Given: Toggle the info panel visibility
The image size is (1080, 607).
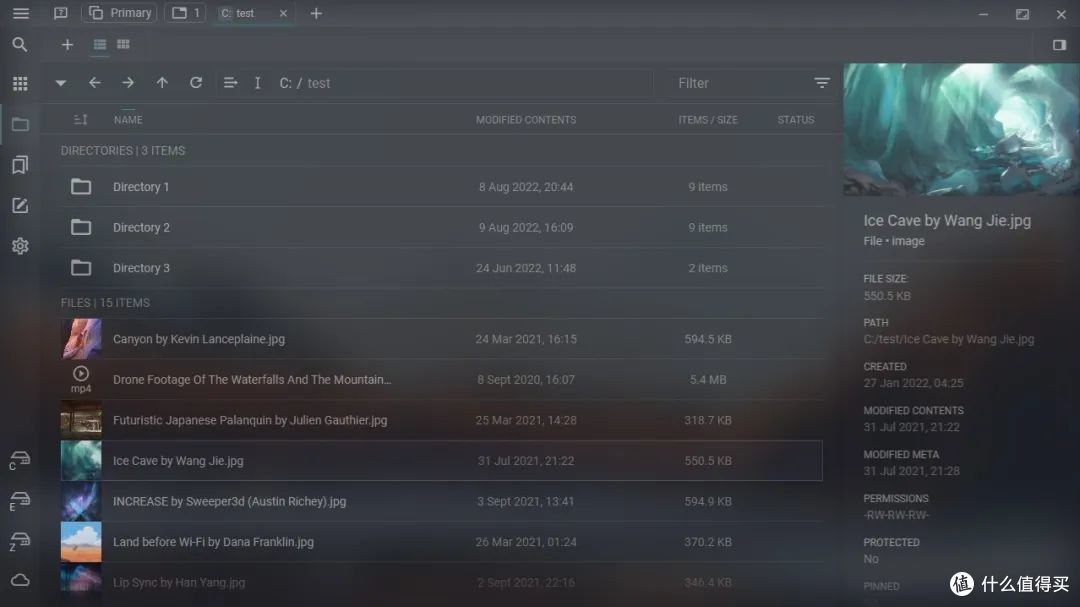Looking at the screenshot, I should [1059, 45].
